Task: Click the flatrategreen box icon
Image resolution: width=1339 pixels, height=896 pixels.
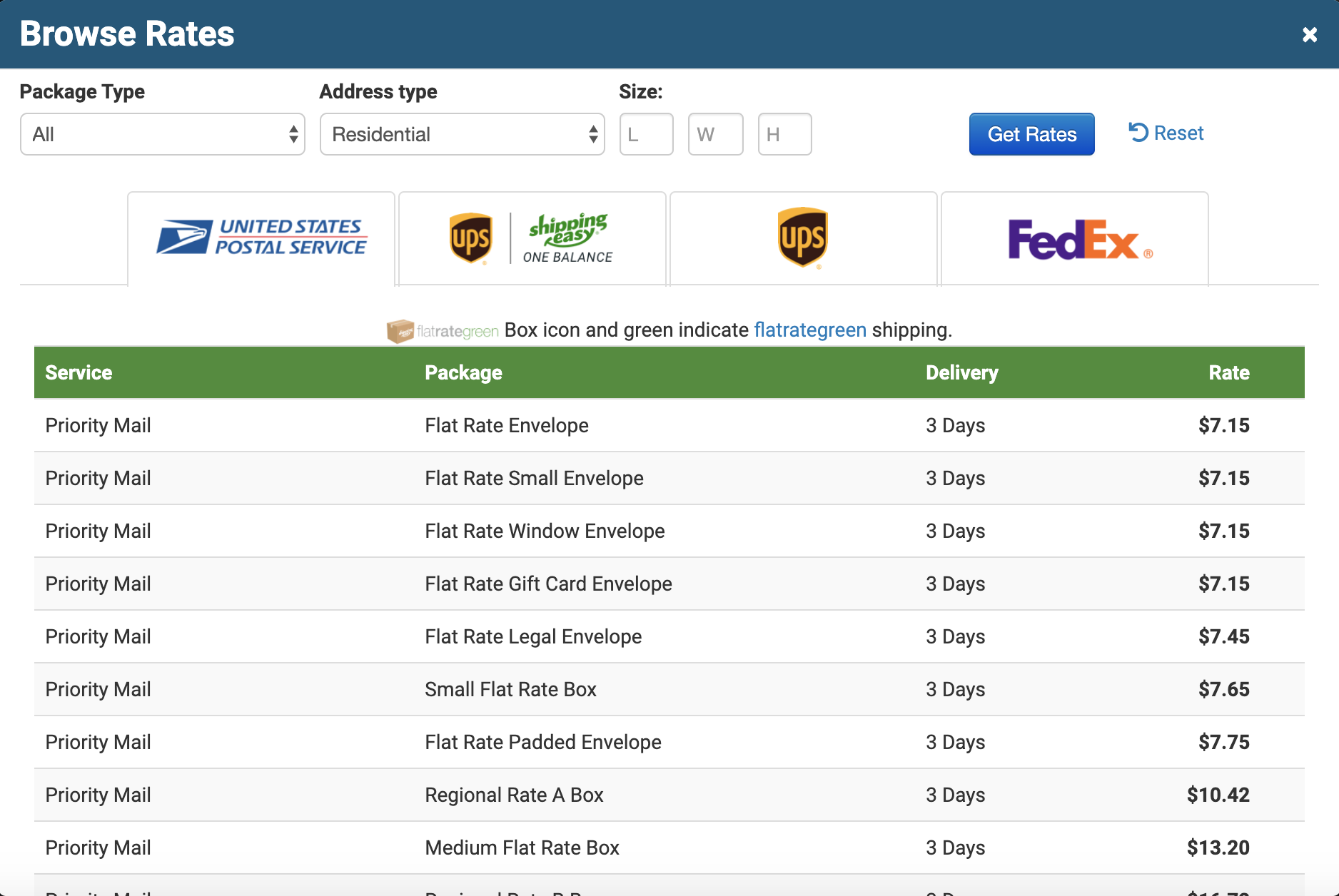Action: pos(401,330)
